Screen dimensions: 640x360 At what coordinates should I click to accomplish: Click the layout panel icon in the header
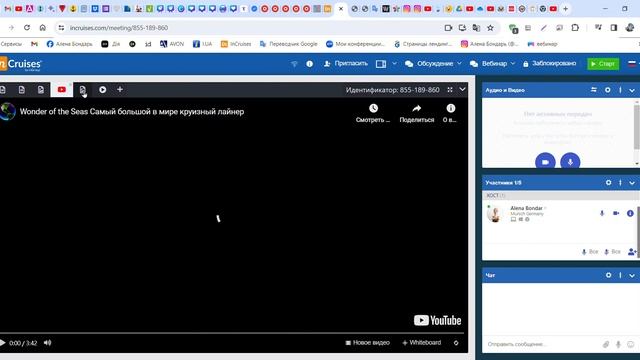coord(381,64)
